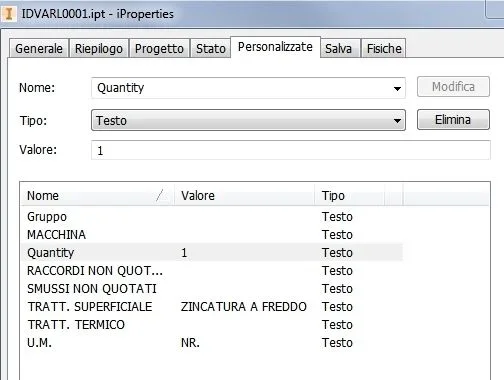Open the Nome dropdown arrow
504x380 pixels.
[x=397, y=88]
